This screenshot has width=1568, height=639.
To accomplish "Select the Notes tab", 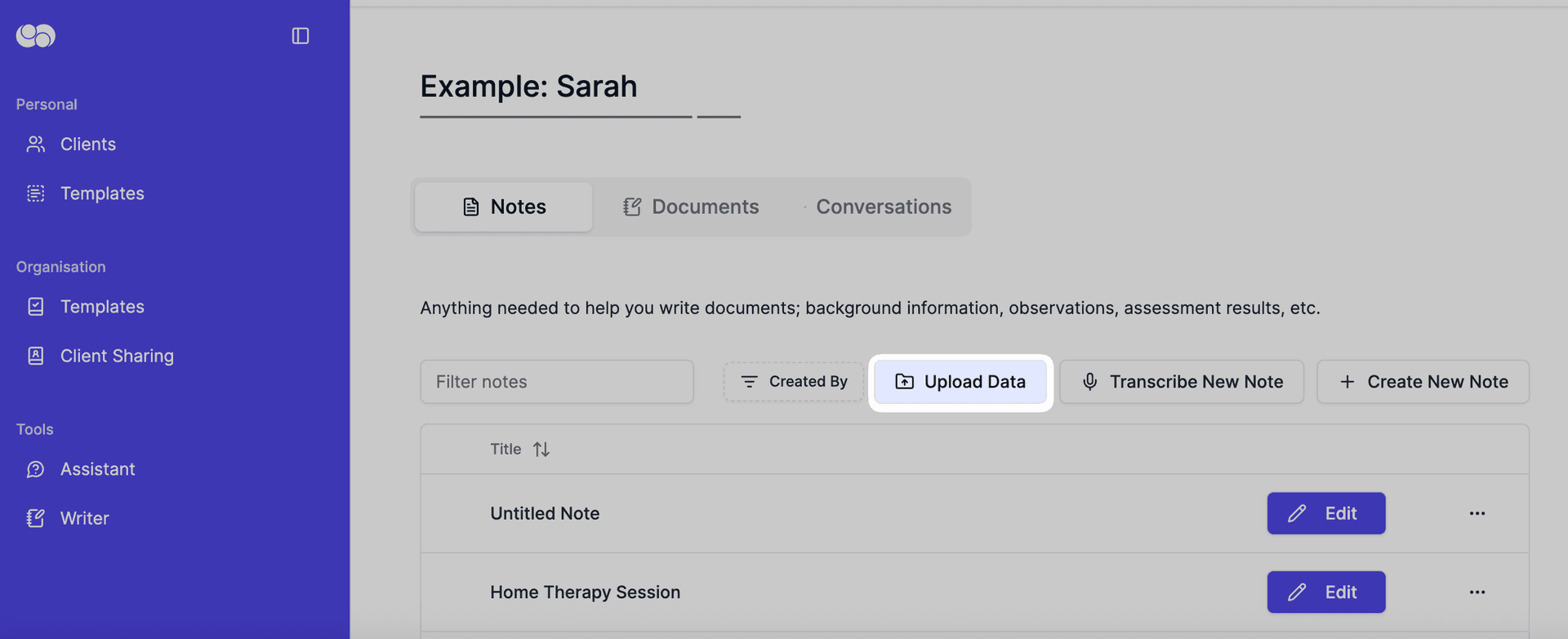I will coord(504,207).
